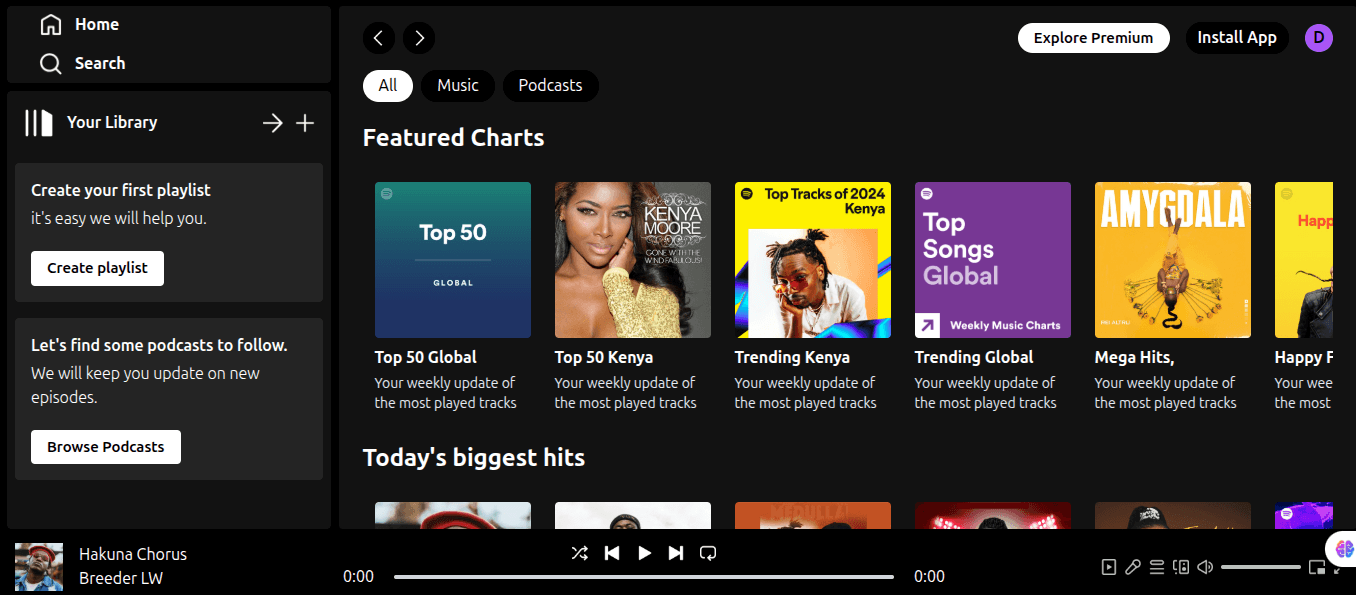The width and height of the screenshot is (1356, 595).
Task: Open the Top 50 Kenya cover
Action: tap(633, 260)
